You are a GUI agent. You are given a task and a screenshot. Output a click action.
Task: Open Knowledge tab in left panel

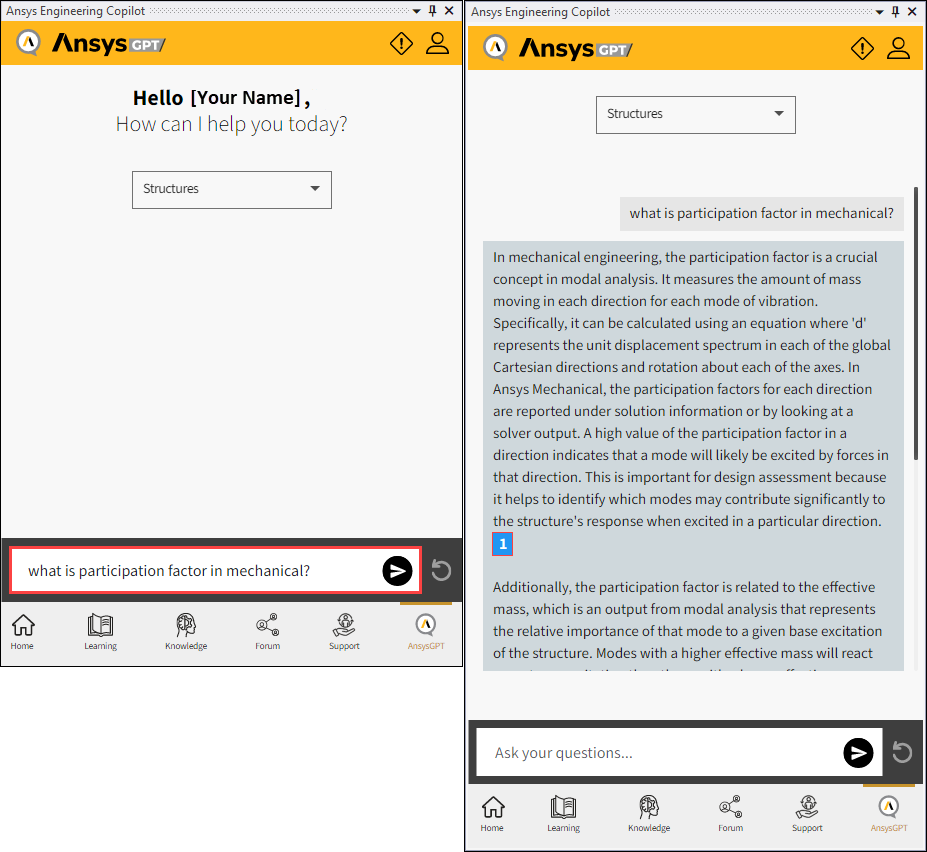tap(186, 632)
